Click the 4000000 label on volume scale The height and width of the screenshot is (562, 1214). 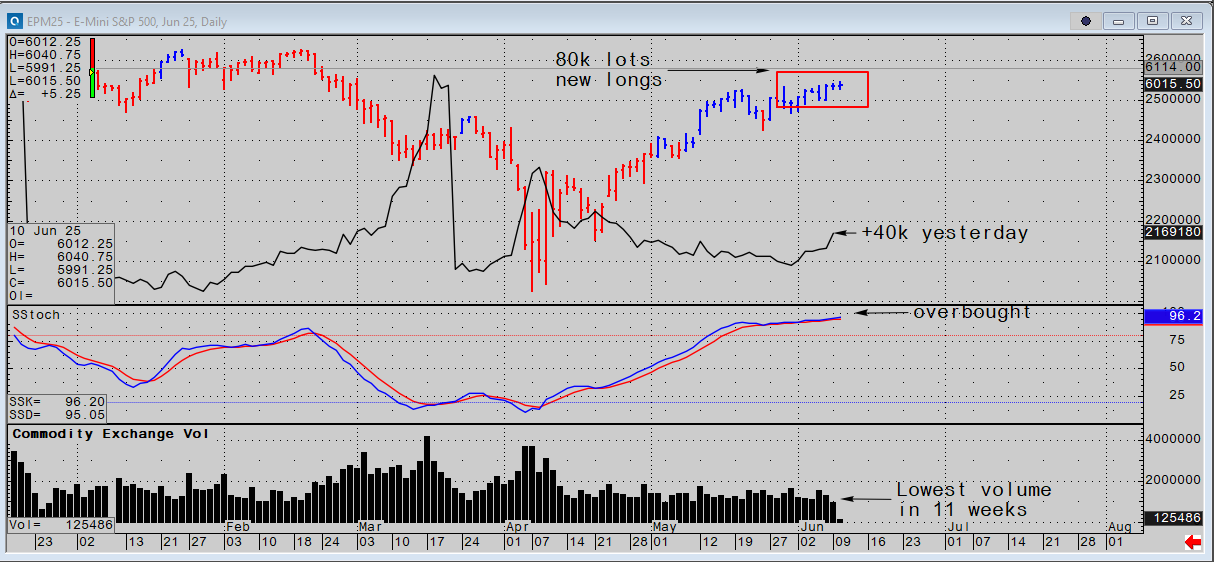coord(1172,439)
